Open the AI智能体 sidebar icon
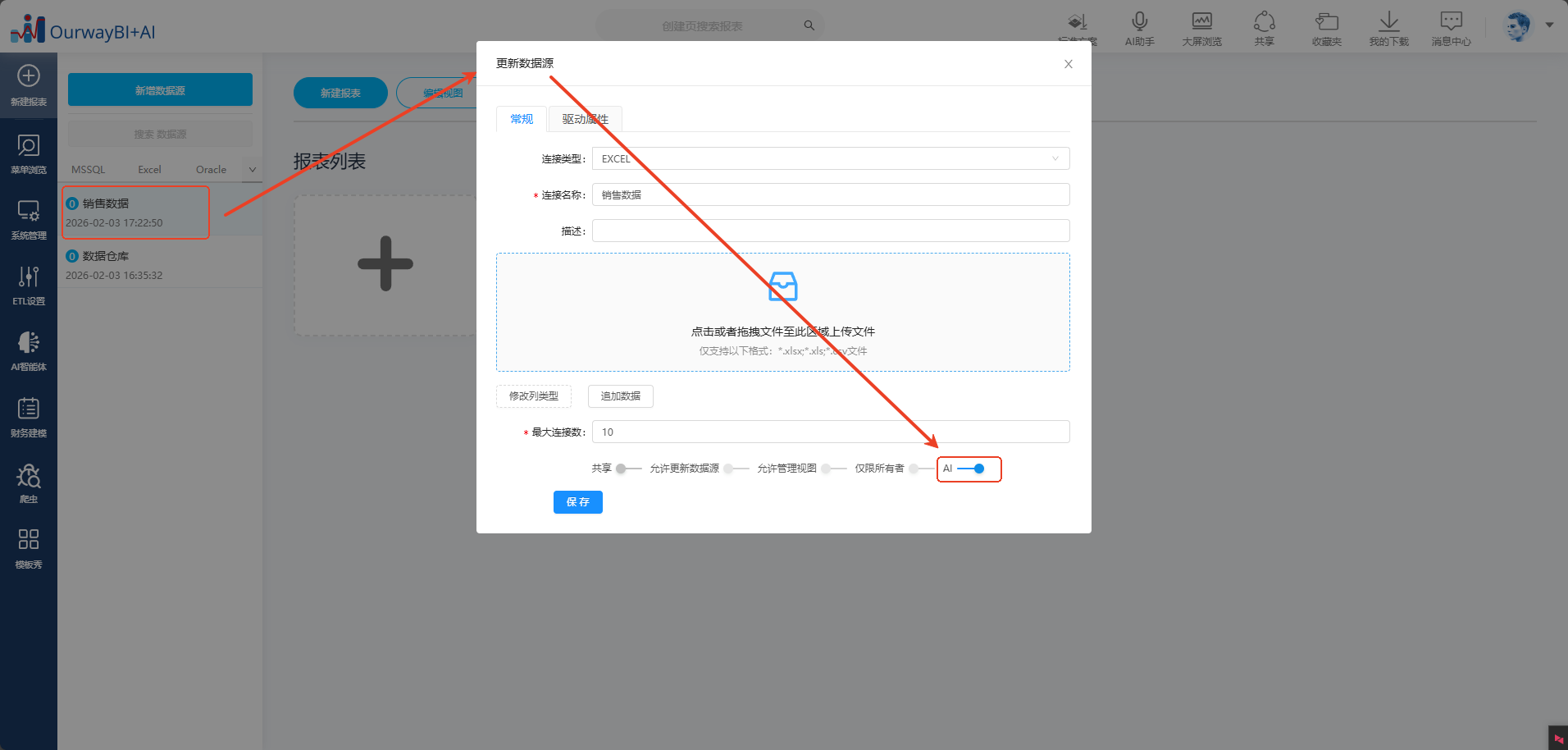This screenshot has width=1568, height=750. tap(29, 351)
